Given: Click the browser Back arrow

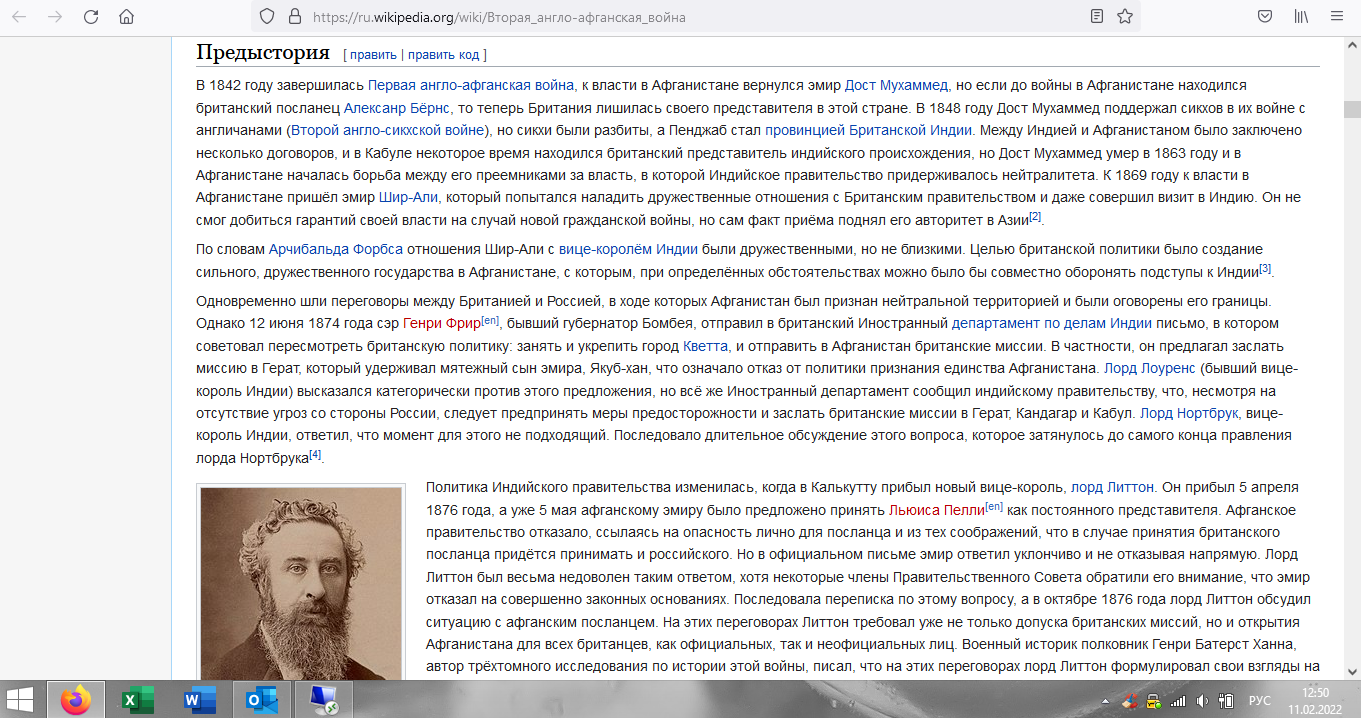Looking at the screenshot, I should [19, 17].
